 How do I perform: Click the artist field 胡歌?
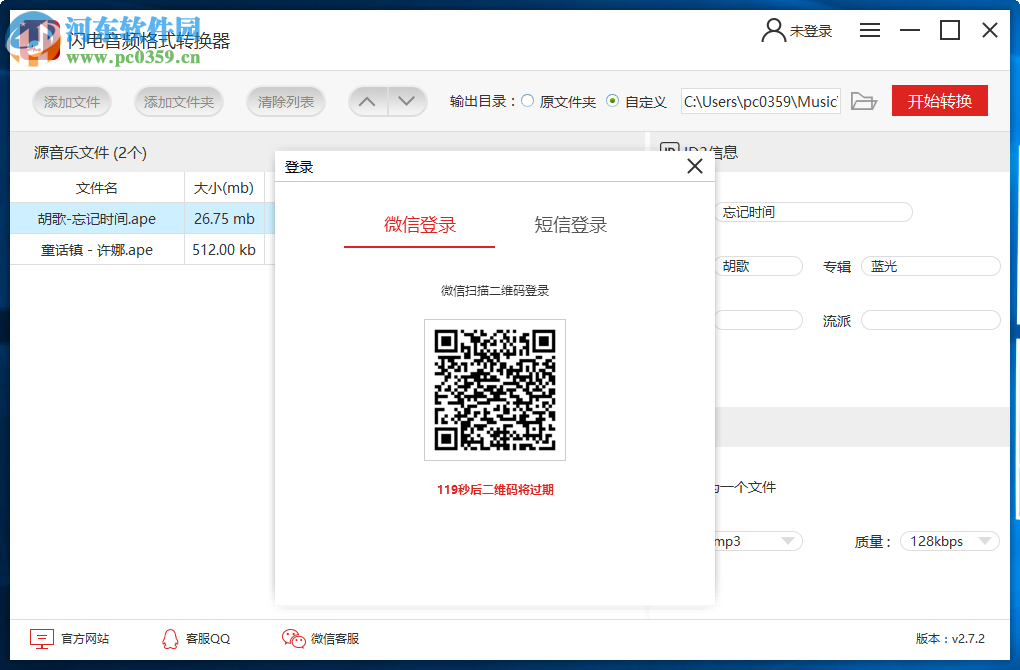(758, 266)
